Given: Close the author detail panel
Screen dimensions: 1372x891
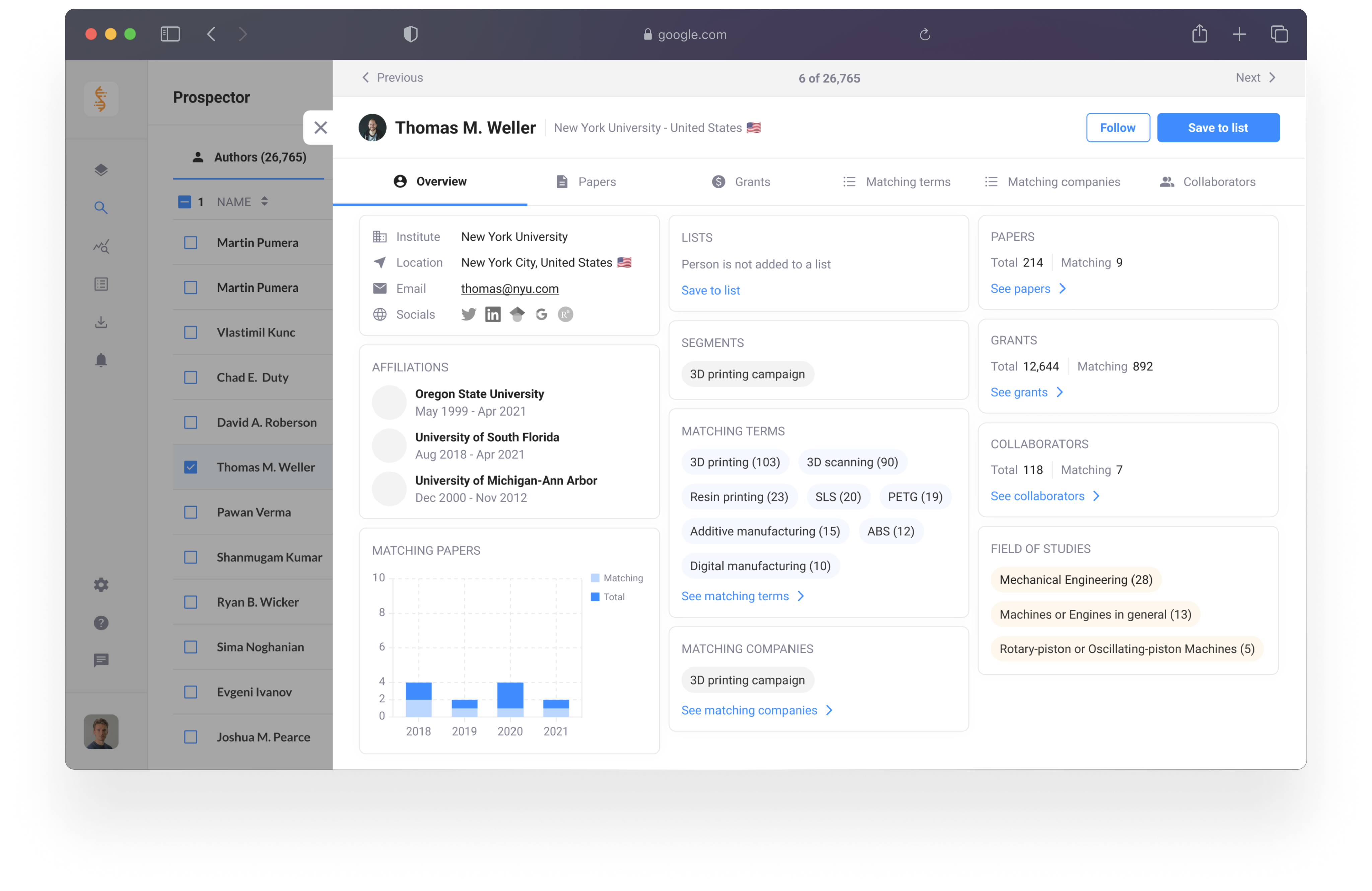Looking at the screenshot, I should tap(321, 127).
